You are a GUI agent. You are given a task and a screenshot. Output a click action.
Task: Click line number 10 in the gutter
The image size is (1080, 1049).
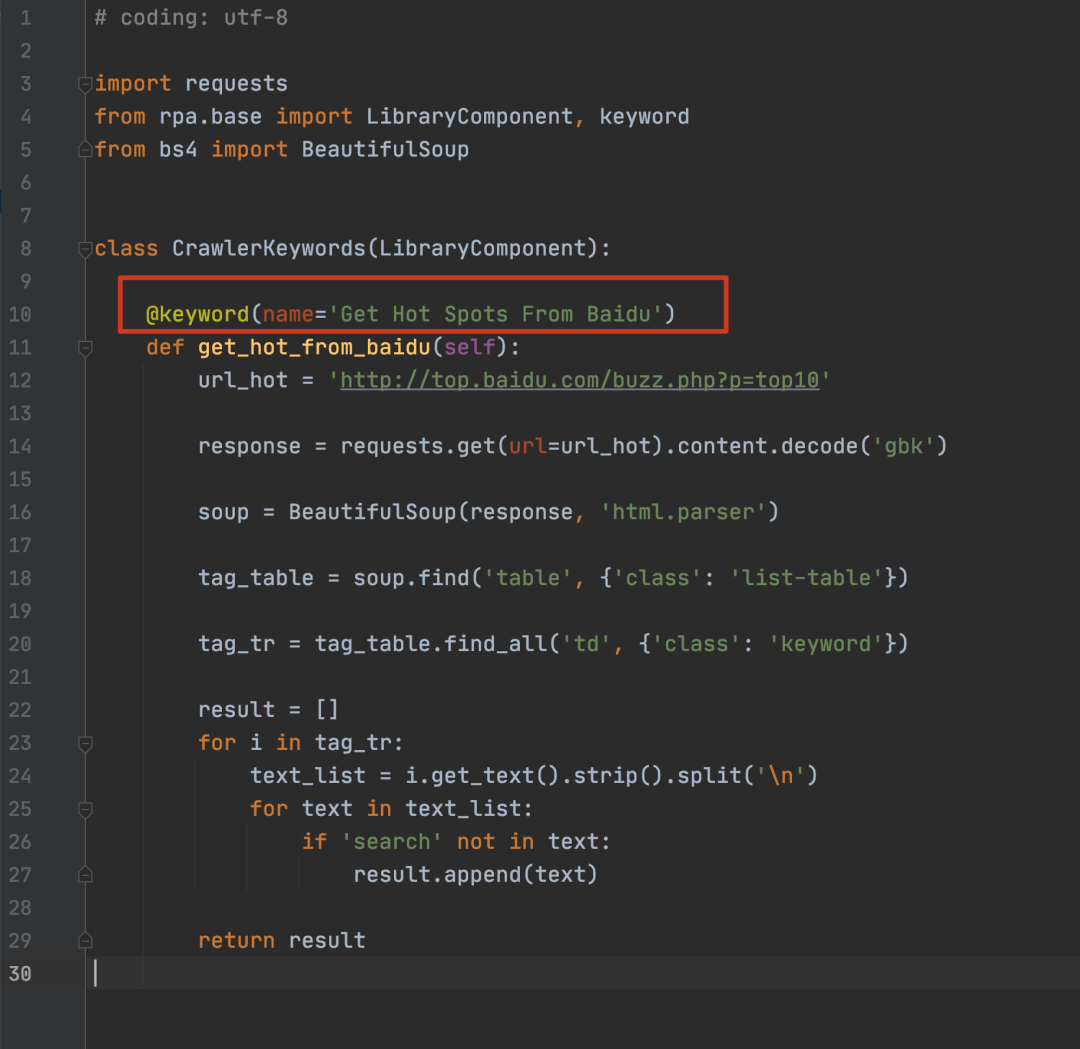tap(20, 315)
